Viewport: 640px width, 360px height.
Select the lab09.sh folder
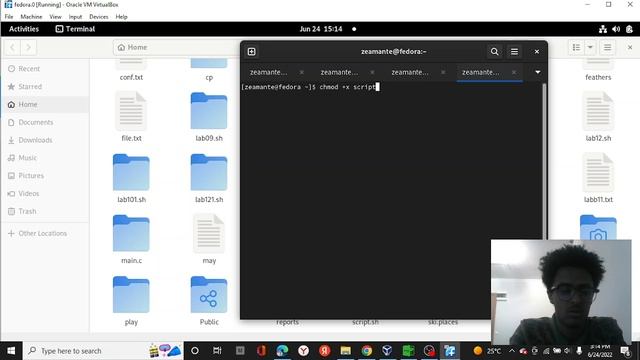[209, 111]
